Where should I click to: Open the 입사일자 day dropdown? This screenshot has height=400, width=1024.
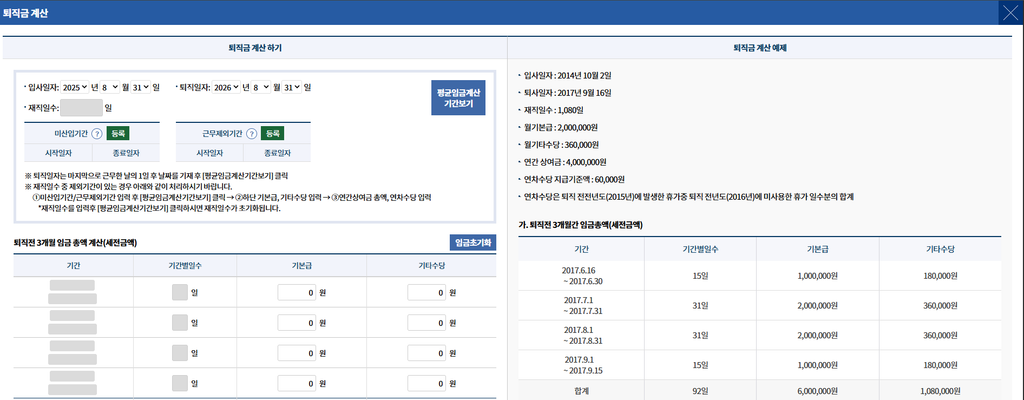140,87
